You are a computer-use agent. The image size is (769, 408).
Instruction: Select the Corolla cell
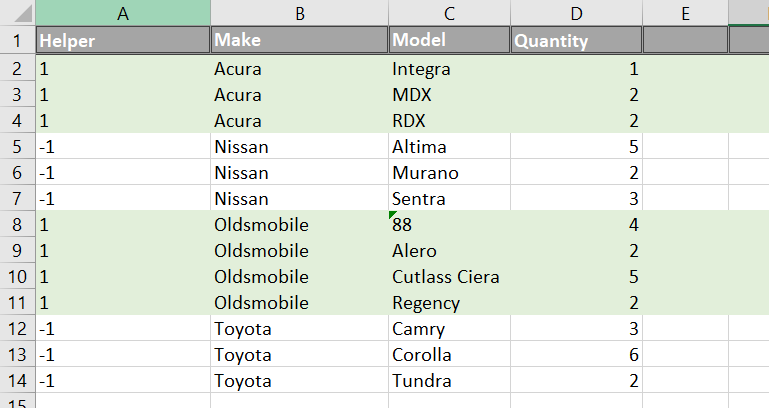pyautogui.click(x=449, y=355)
